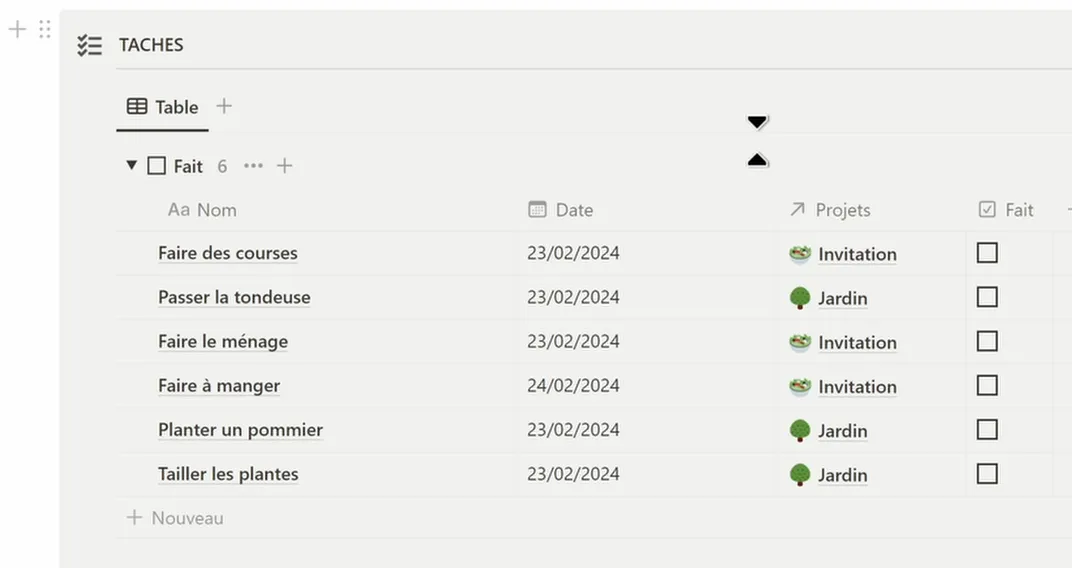Mark Tailler les plantes as done
This screenshot has height=568, width=1072.
987,474
